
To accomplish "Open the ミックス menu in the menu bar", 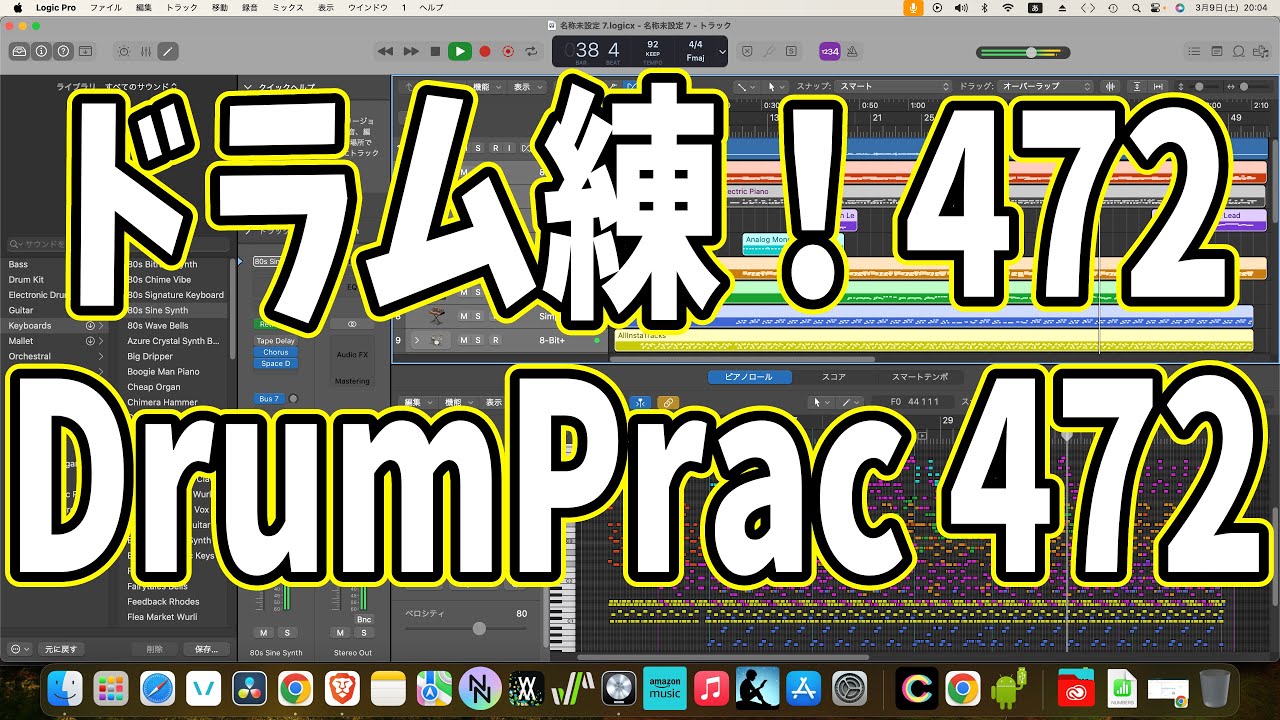I will point(287,7).
